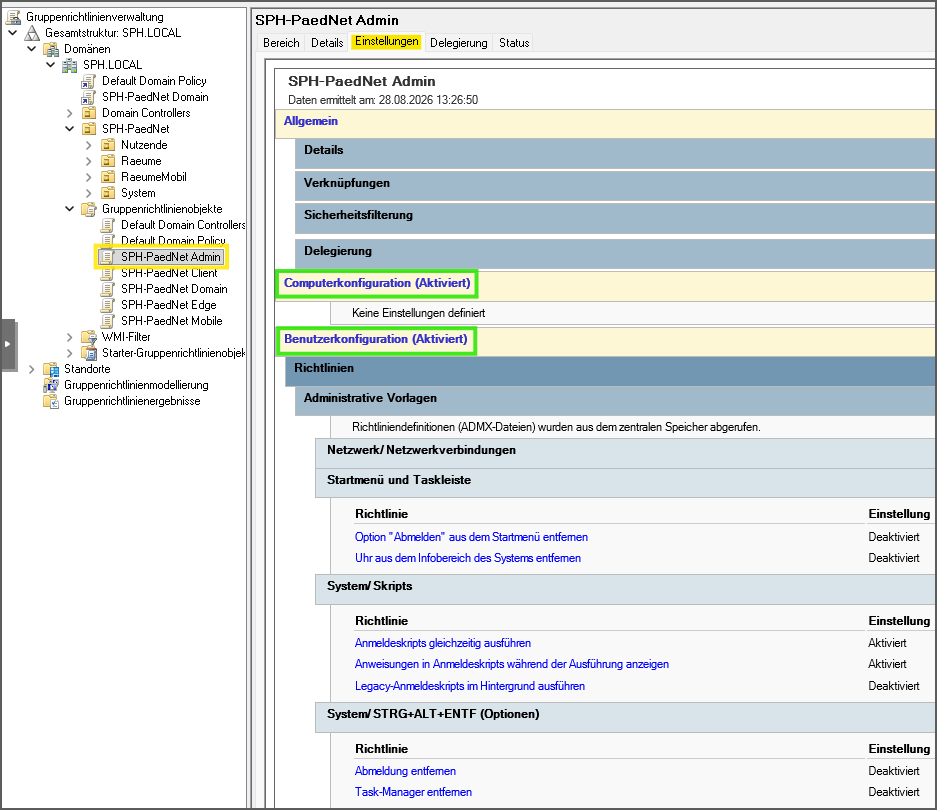Click the System OU icon
This screenshot has width=937, height=810.
pyautogui.click(x=108, y=194)
